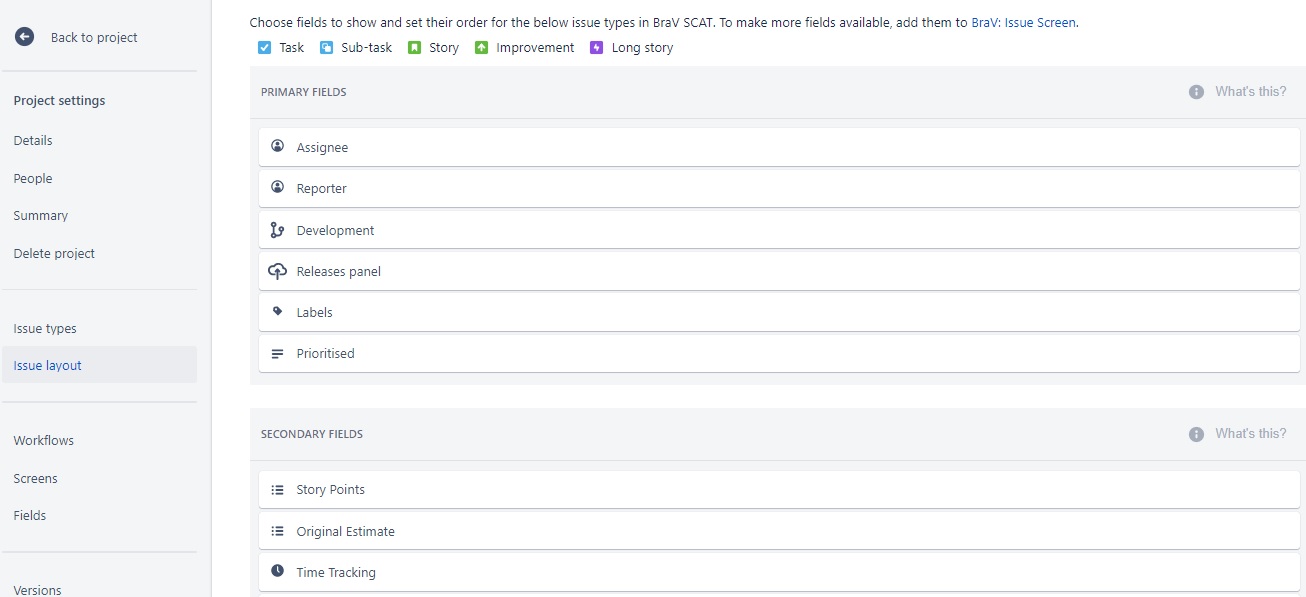Click the Task issue type checkbox icon

265,47
